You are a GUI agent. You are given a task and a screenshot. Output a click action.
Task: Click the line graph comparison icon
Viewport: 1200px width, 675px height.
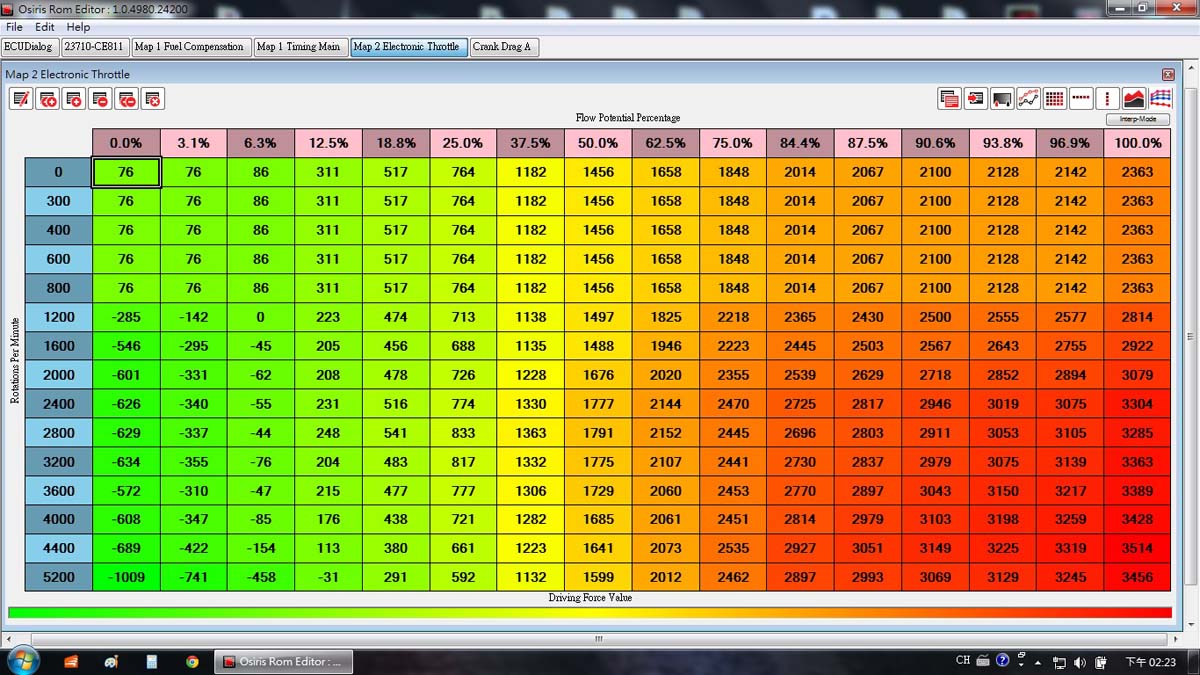click(x=1029, y=98)
